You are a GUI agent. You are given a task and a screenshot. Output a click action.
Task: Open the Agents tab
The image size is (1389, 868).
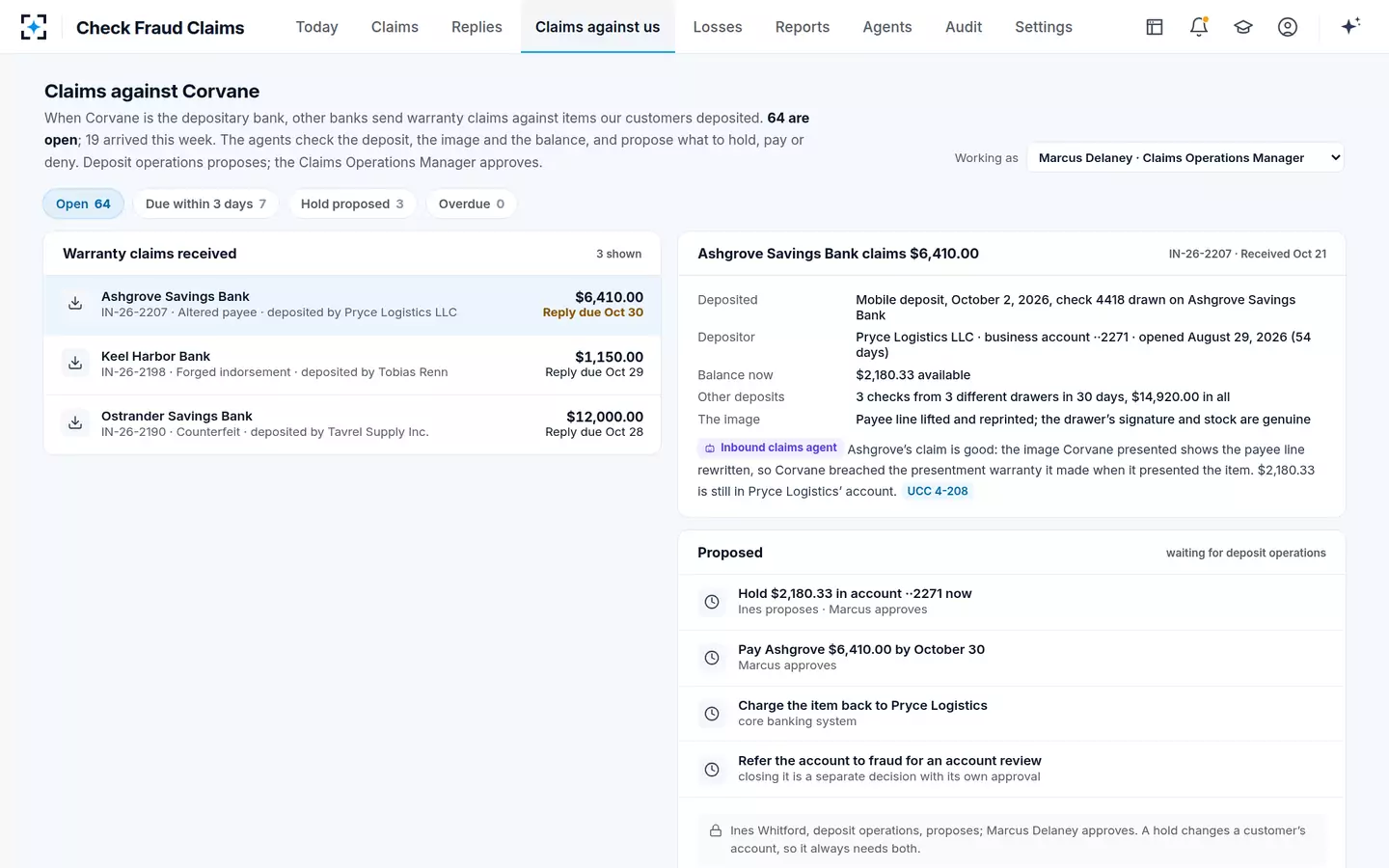point(887,27)
